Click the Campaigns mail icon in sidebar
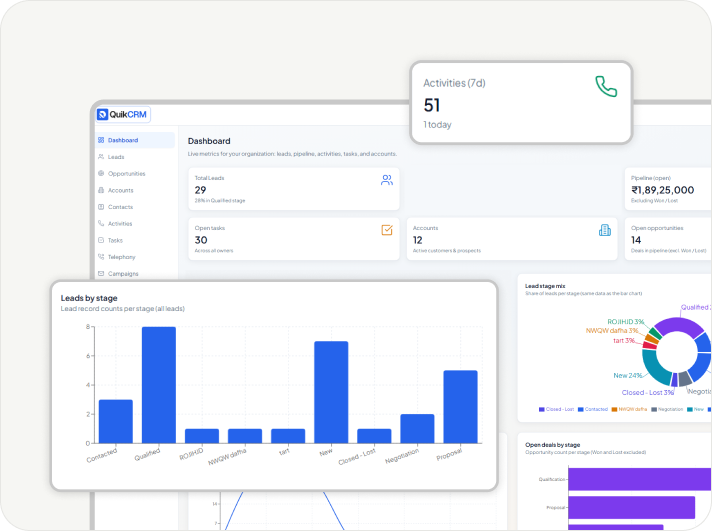712x531 pixels. [101, 273]
